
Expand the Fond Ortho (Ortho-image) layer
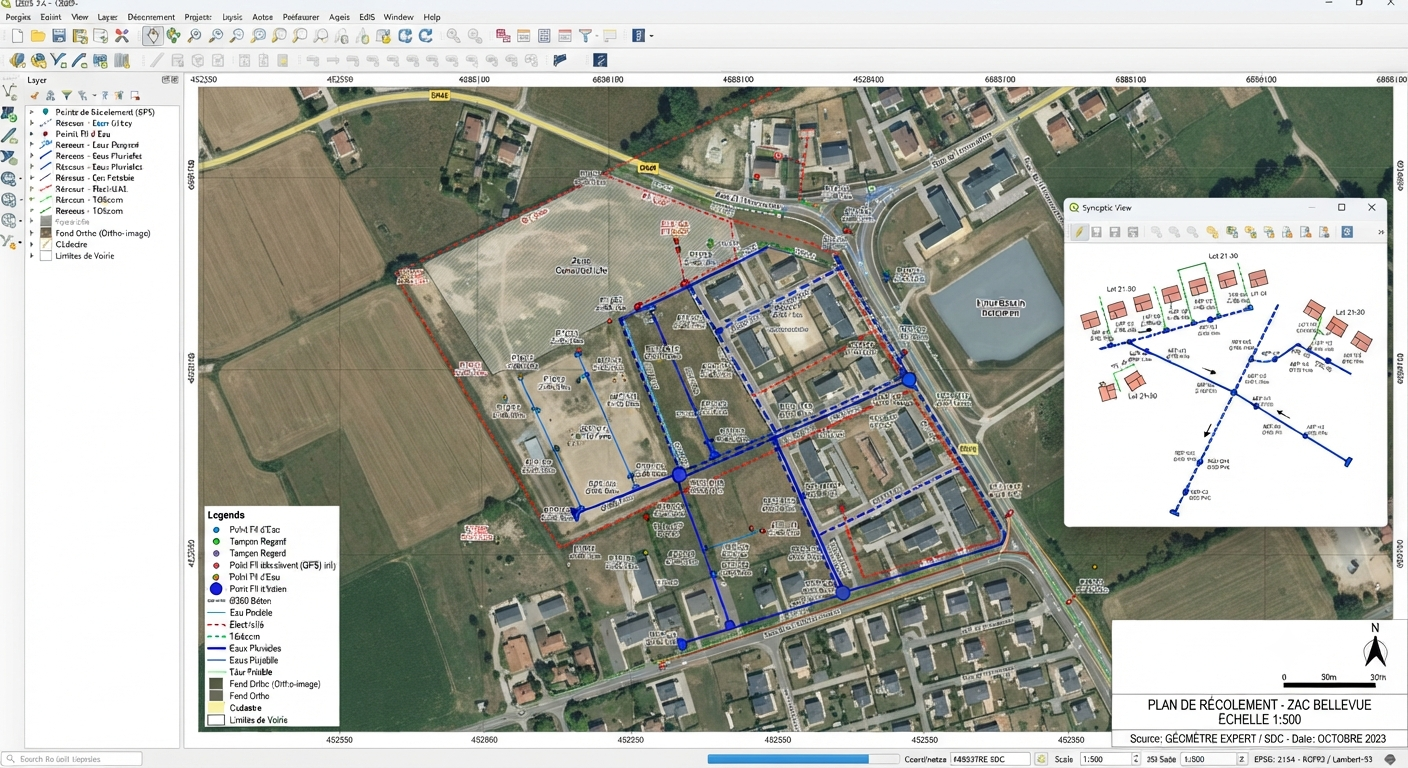(x=32, y=233)
